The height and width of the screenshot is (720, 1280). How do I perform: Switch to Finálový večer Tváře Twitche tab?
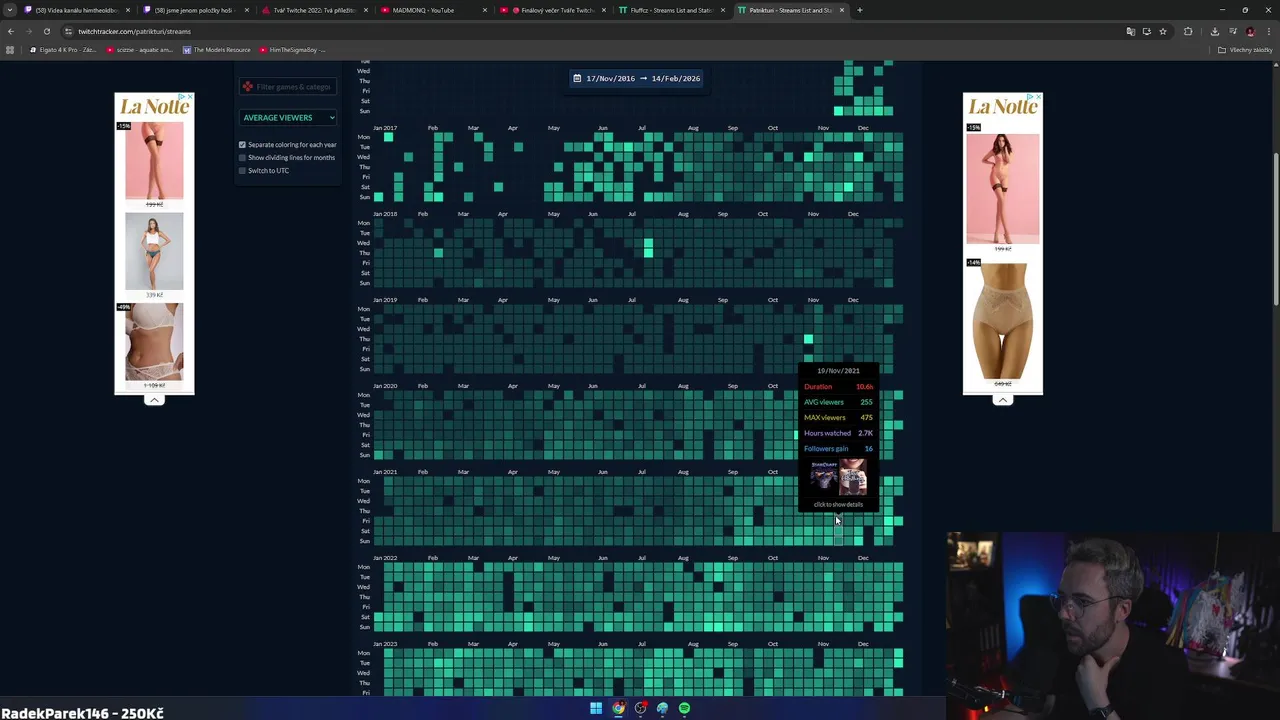pos(552,10)
